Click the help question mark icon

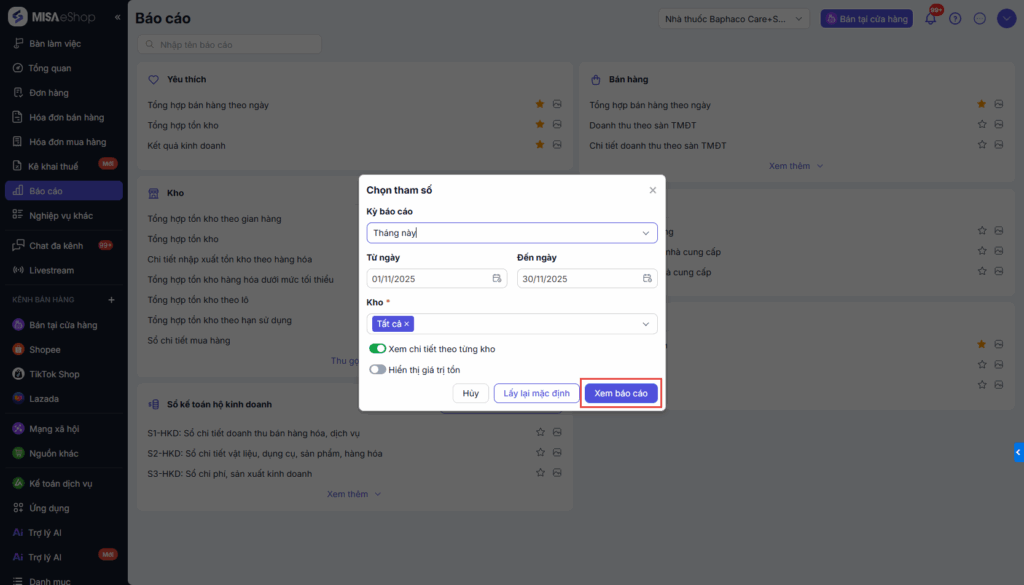click(955, 18)
